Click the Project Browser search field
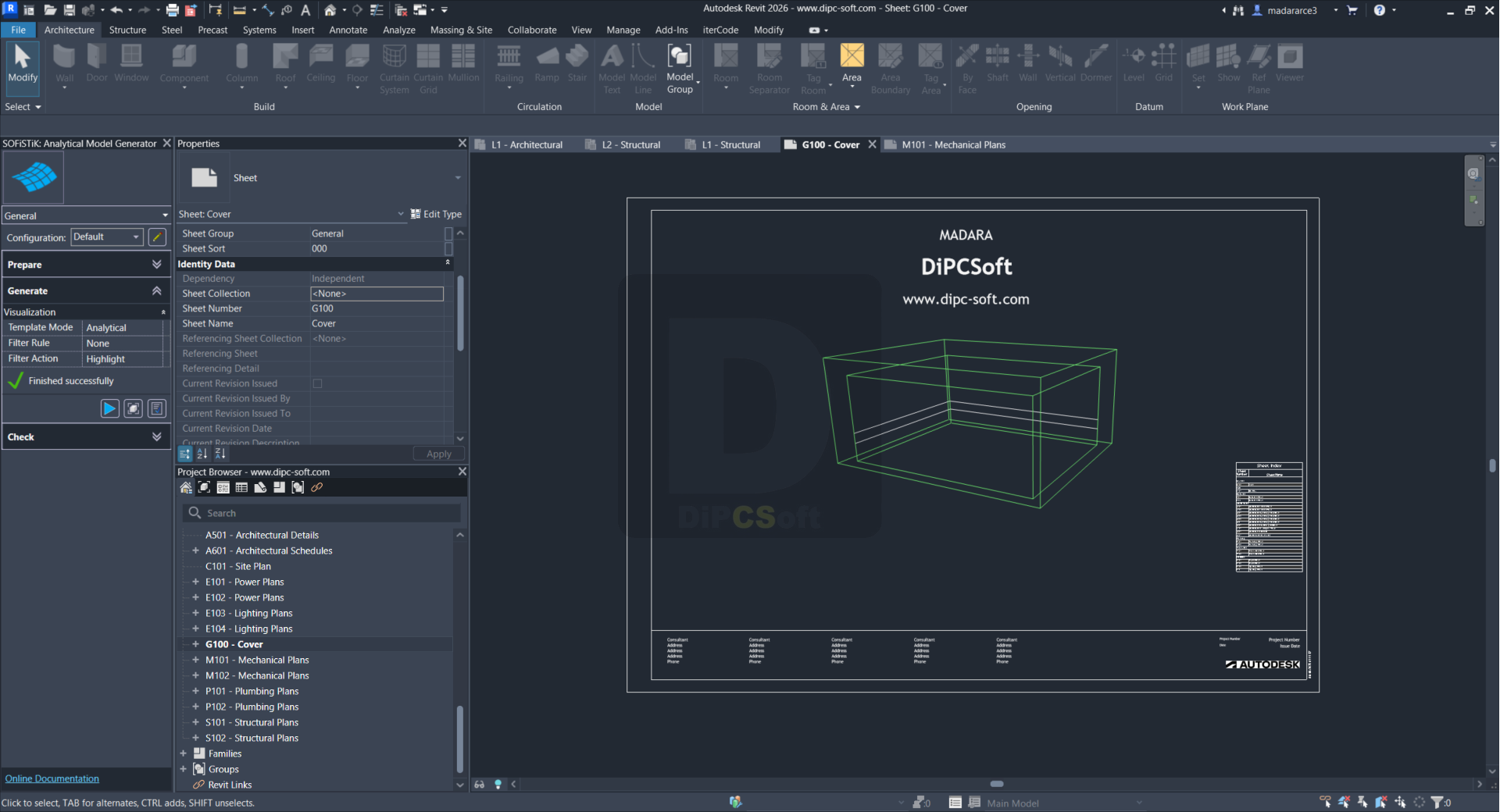The width and height of the screenshot is (1500, 812). click(322, 513)
